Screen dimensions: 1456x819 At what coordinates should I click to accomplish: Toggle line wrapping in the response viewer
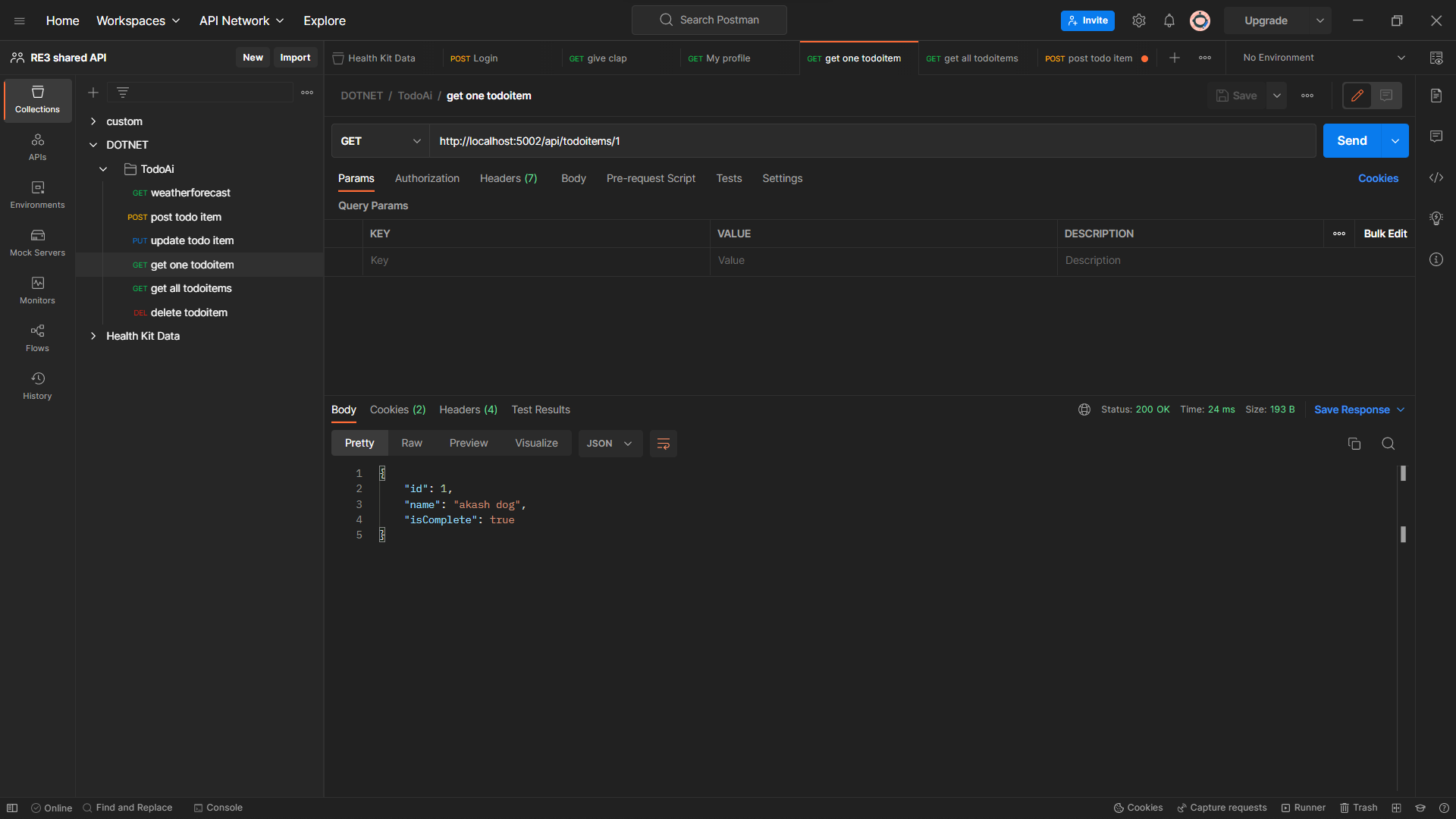[x=663, y=443]
